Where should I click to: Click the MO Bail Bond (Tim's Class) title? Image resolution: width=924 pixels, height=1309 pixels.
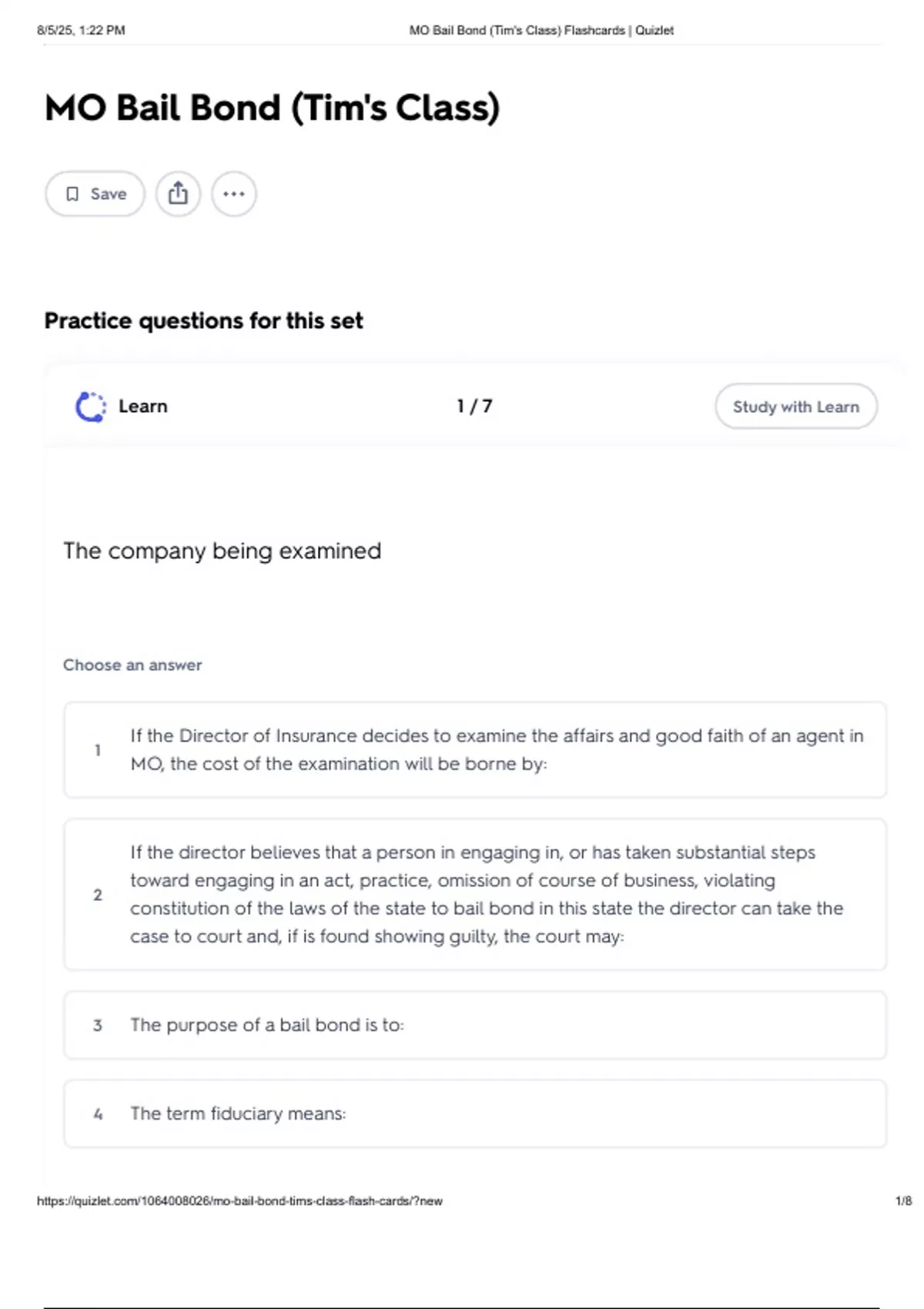pyautogui.click(x=273, y=107)
